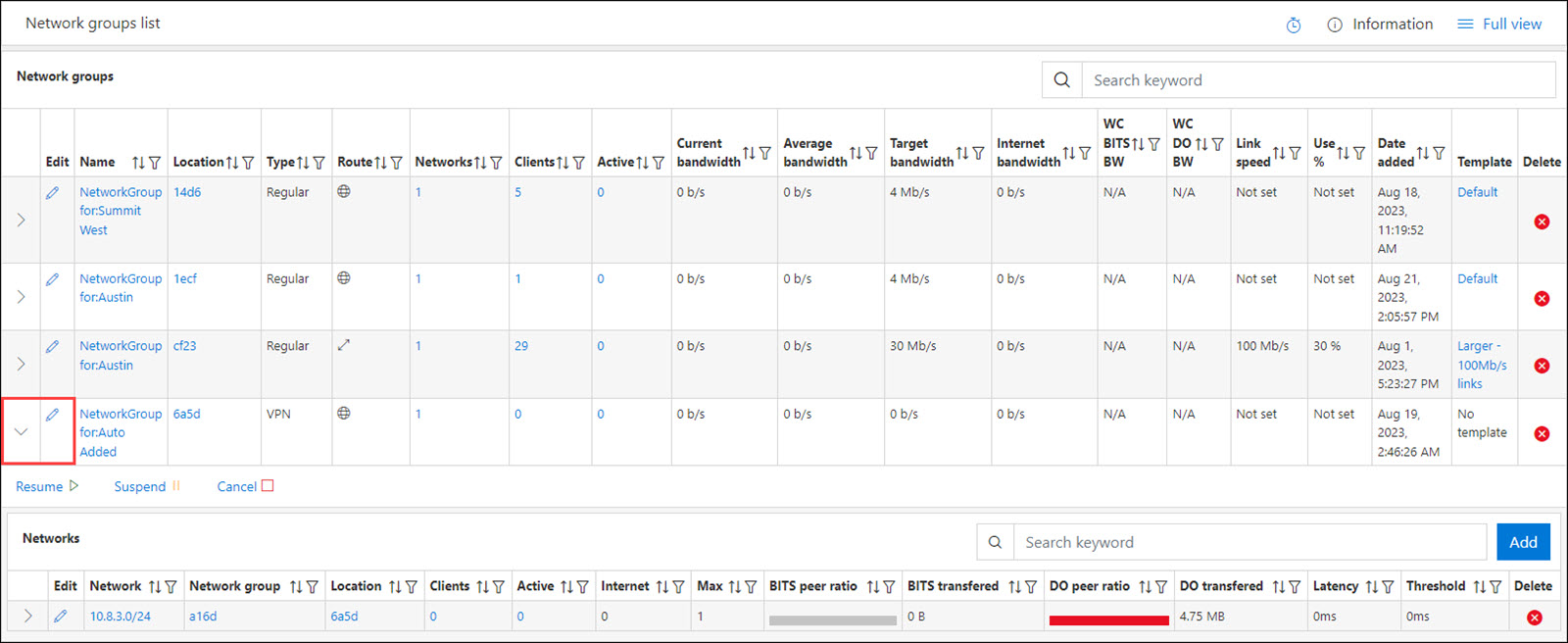The width and height of the screenshot is (1568, 643).
Task: Switch to Full view
Action: point(1499,25)
